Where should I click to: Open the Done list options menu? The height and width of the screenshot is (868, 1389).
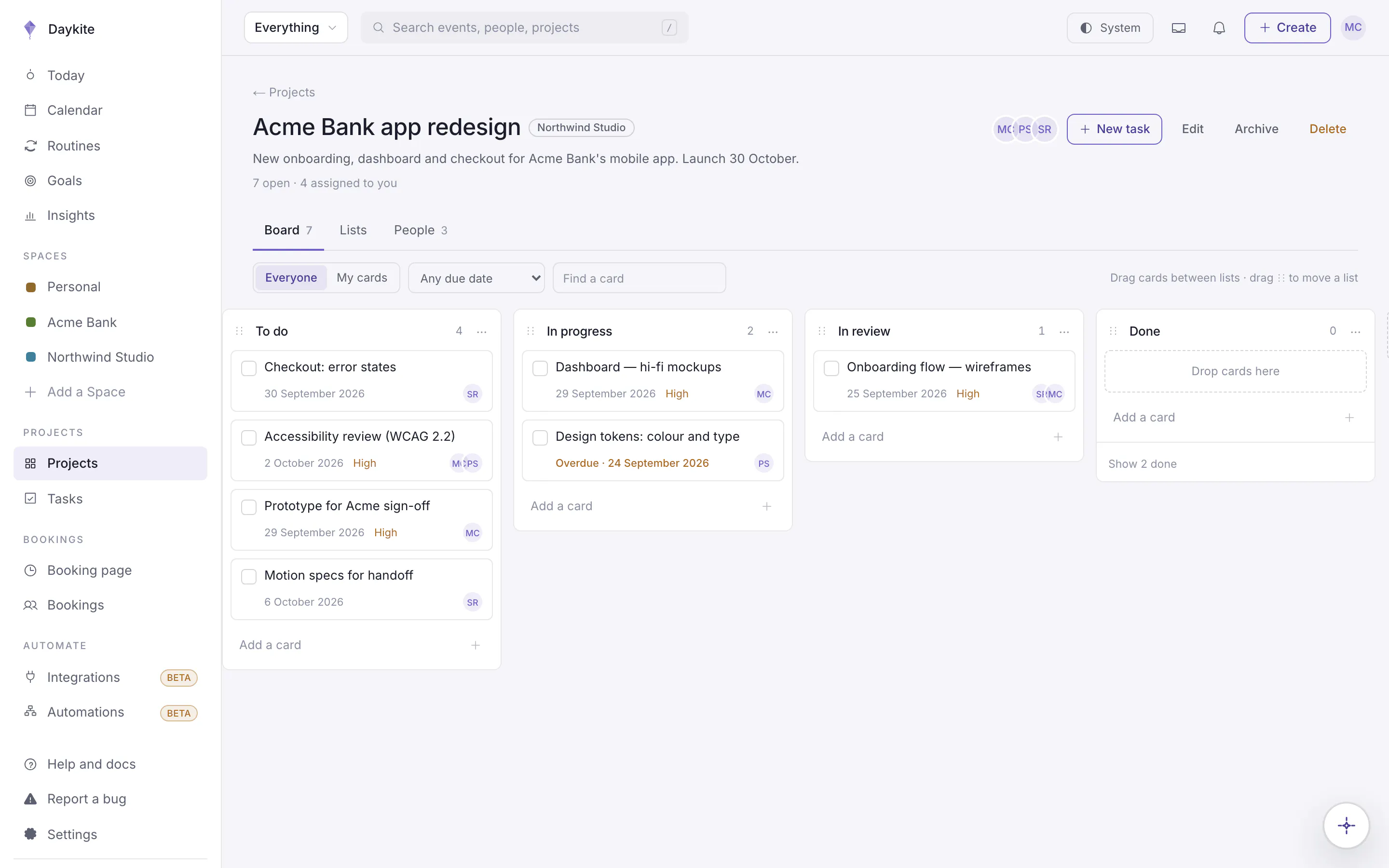tap(1356, 331)
